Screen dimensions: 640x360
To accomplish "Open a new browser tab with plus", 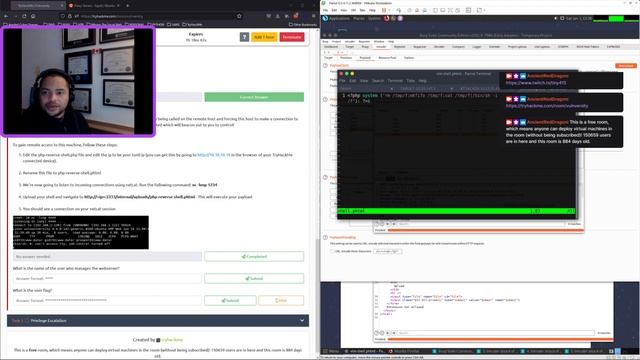I will click(127, 6).
